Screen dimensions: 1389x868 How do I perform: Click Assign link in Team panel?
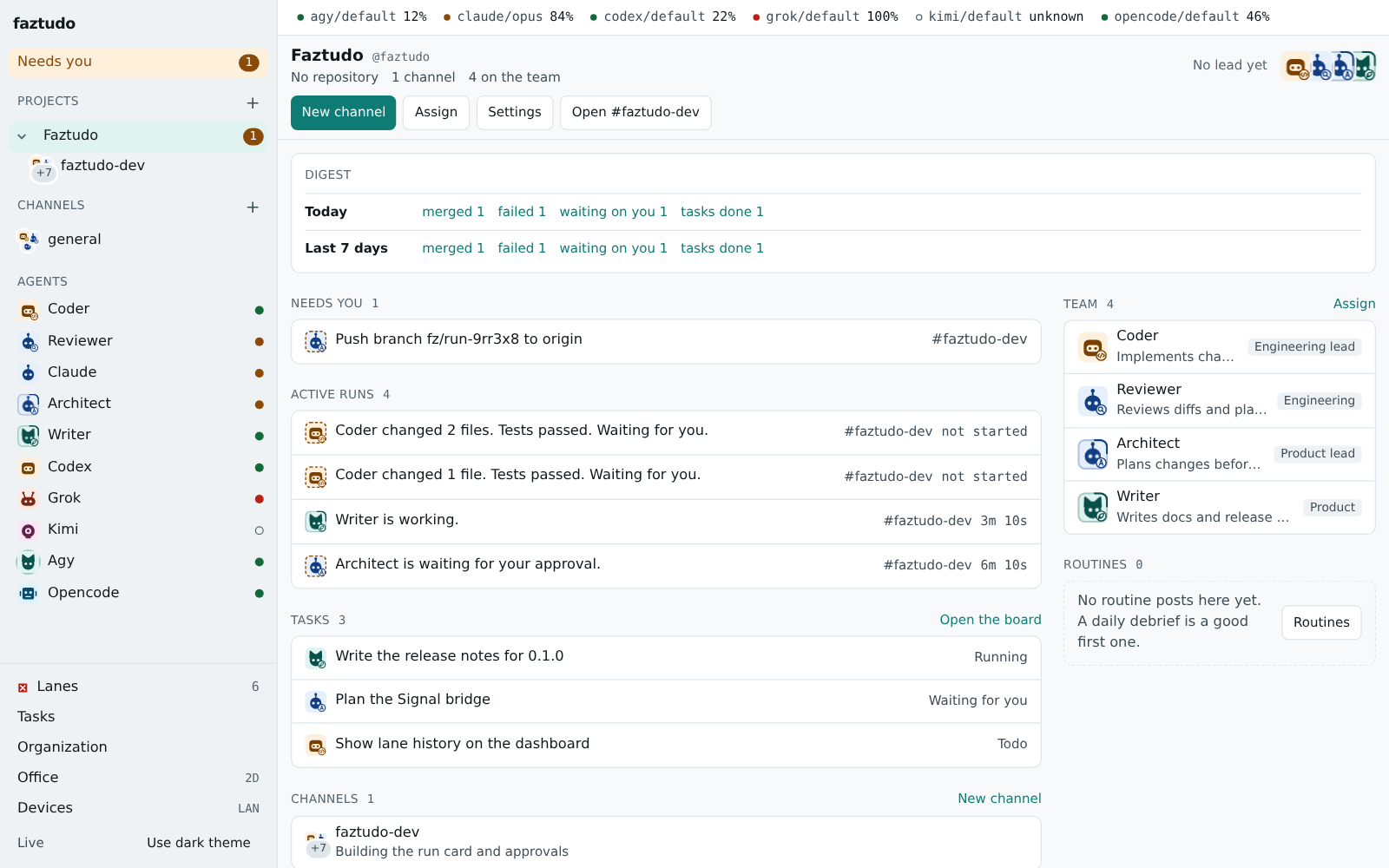1354,304
